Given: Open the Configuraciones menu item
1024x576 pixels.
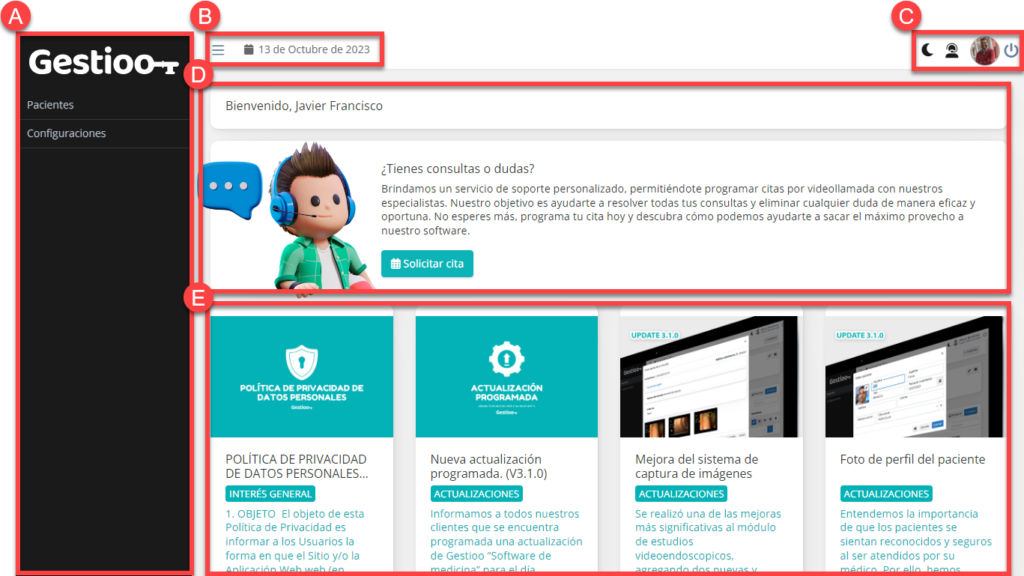Looking at the screenshot, I should click(66, 133).
